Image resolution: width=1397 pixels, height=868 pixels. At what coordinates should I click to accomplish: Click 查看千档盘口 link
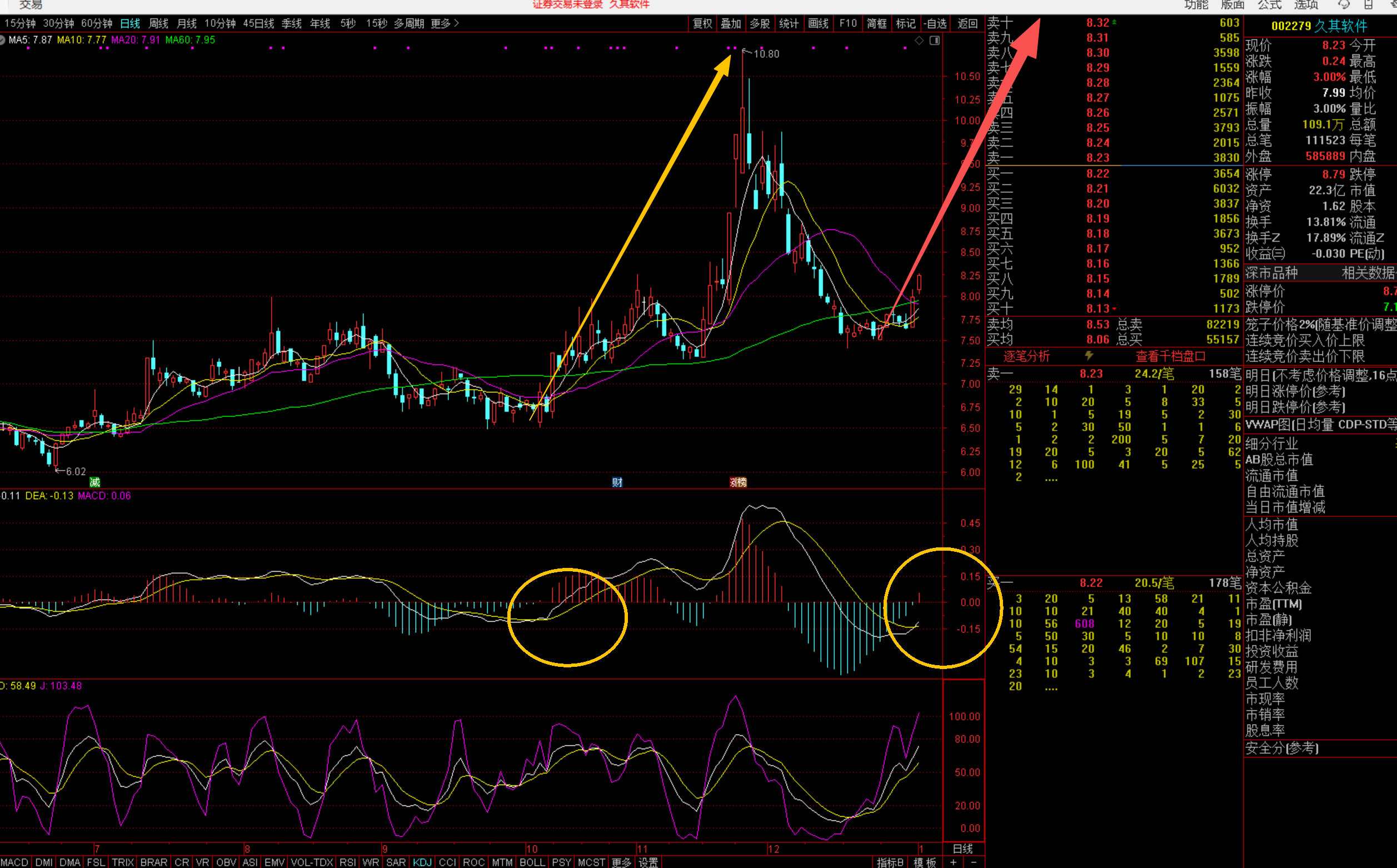point(1170,357)
